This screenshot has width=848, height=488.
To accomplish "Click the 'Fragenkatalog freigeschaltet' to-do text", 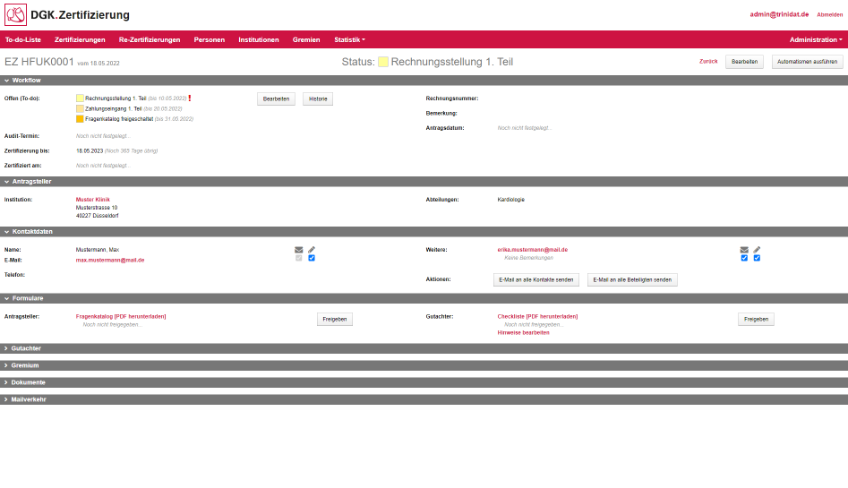I will tap(119, 119).
